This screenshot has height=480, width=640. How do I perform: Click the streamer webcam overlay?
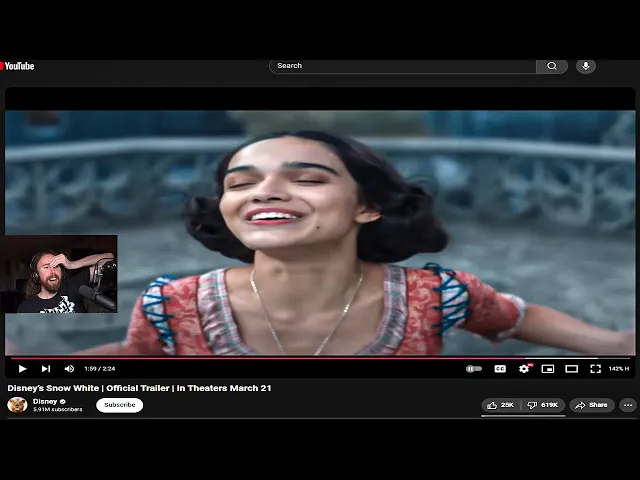(x=59, y=274)
